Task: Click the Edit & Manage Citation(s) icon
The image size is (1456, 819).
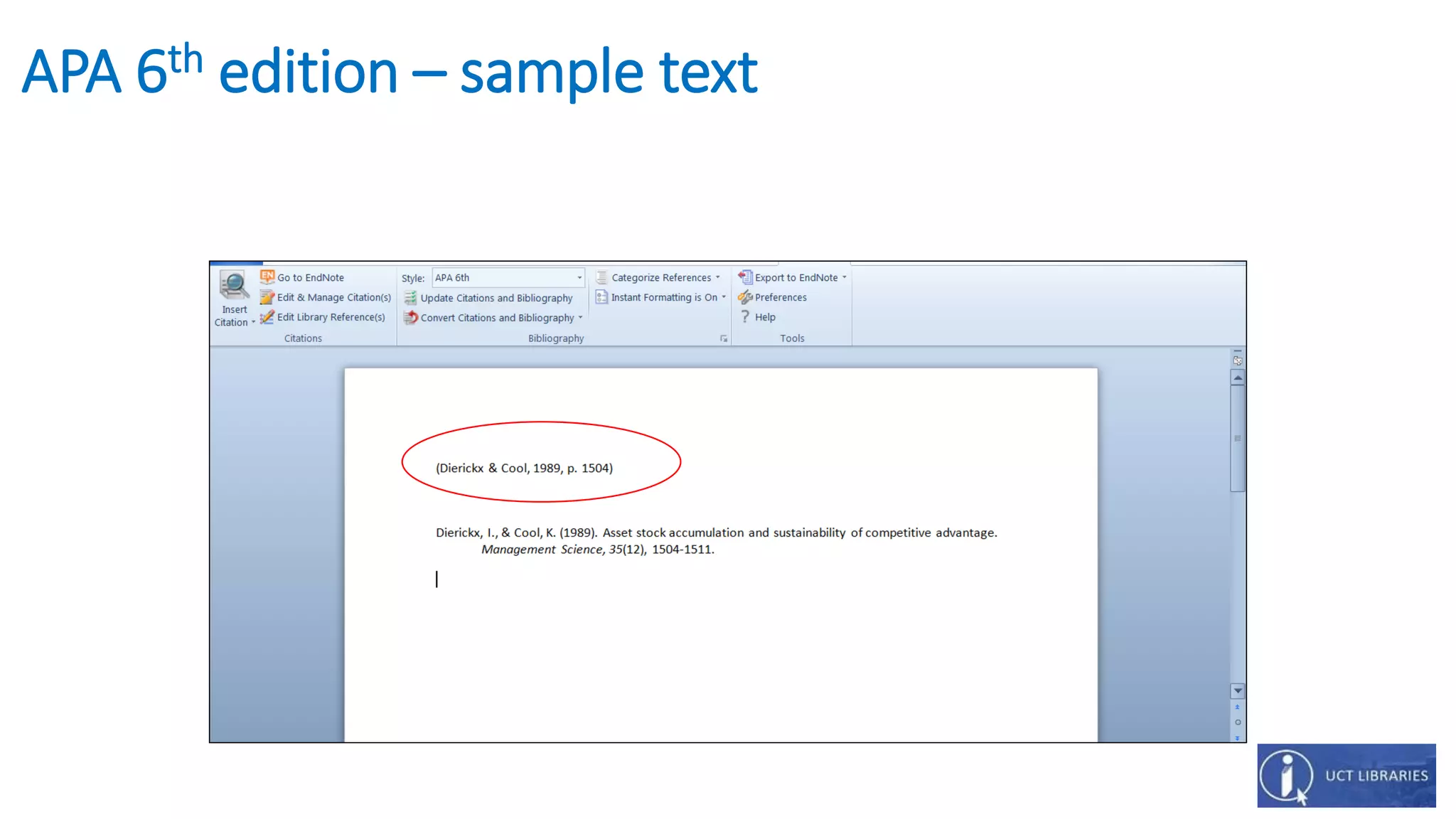Action: (267, 297)
